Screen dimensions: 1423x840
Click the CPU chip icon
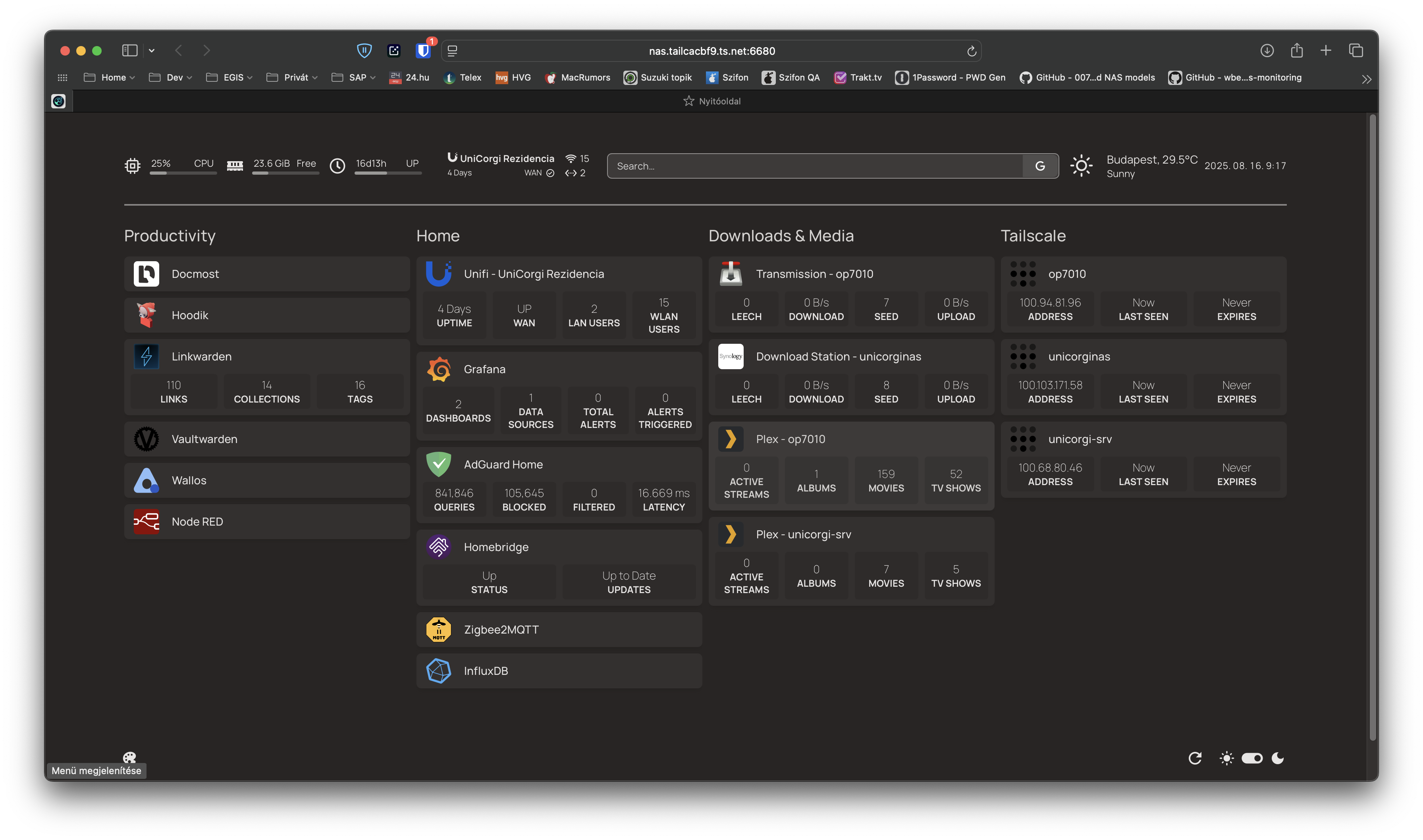click(x=133, y=166)
